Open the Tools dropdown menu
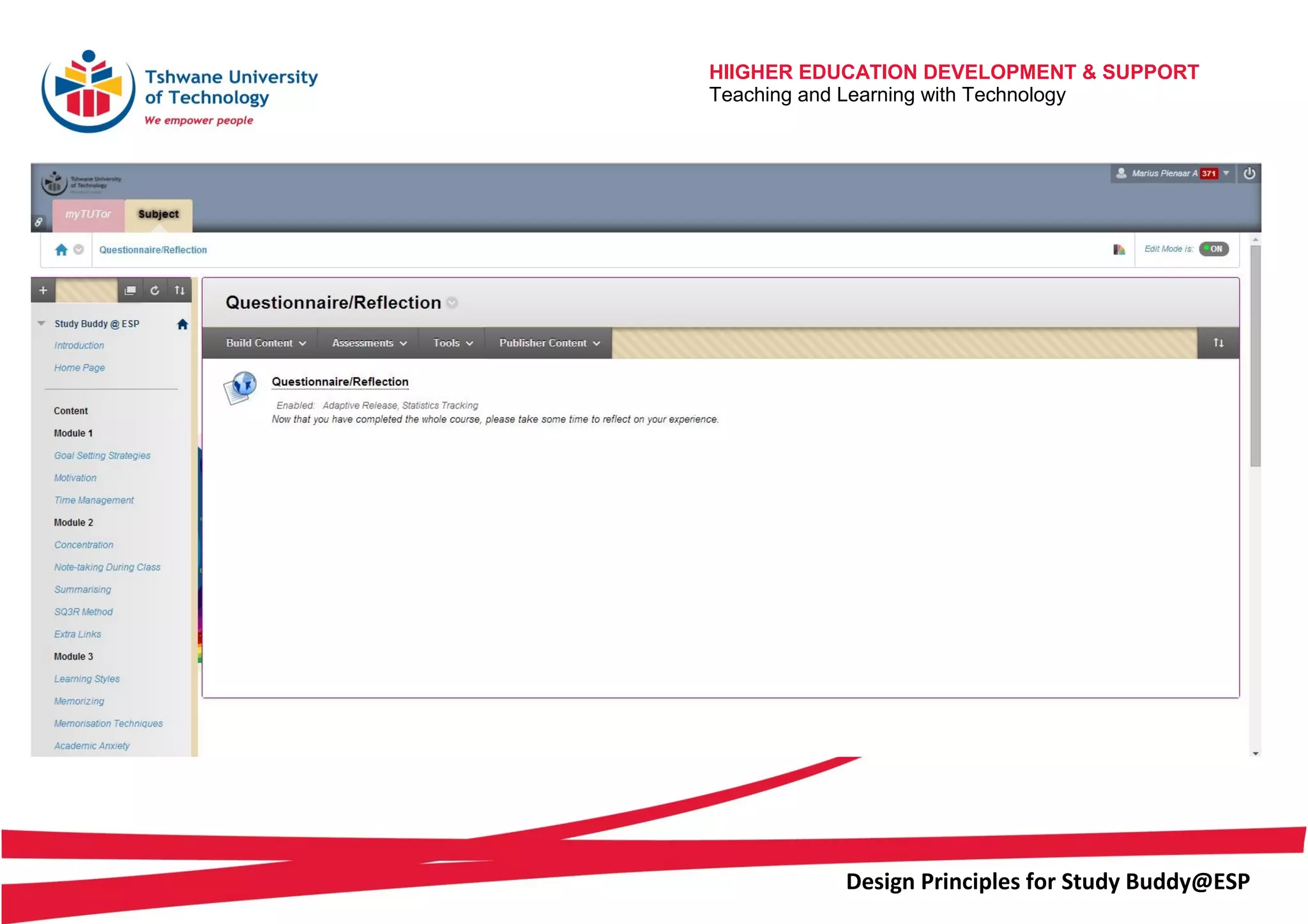 tap(453, 343)
